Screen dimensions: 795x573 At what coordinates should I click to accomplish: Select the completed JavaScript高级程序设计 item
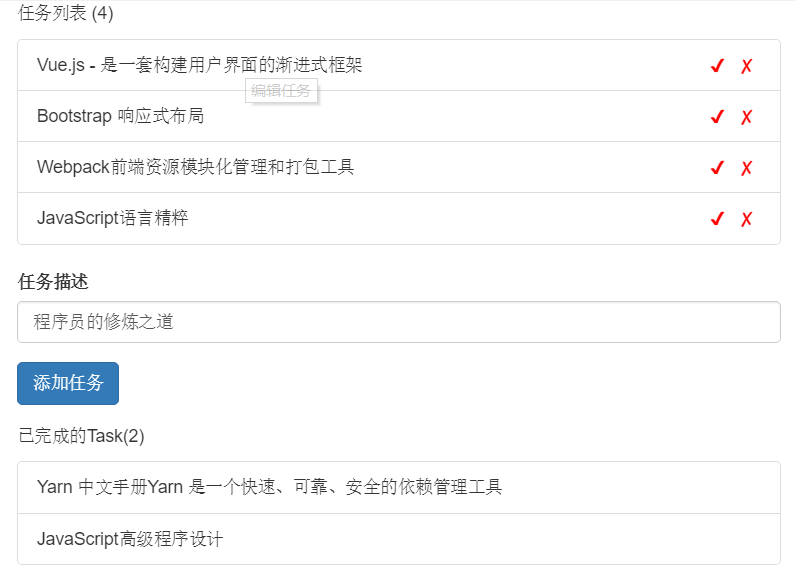pyautogui.click(x=130, y=539)
